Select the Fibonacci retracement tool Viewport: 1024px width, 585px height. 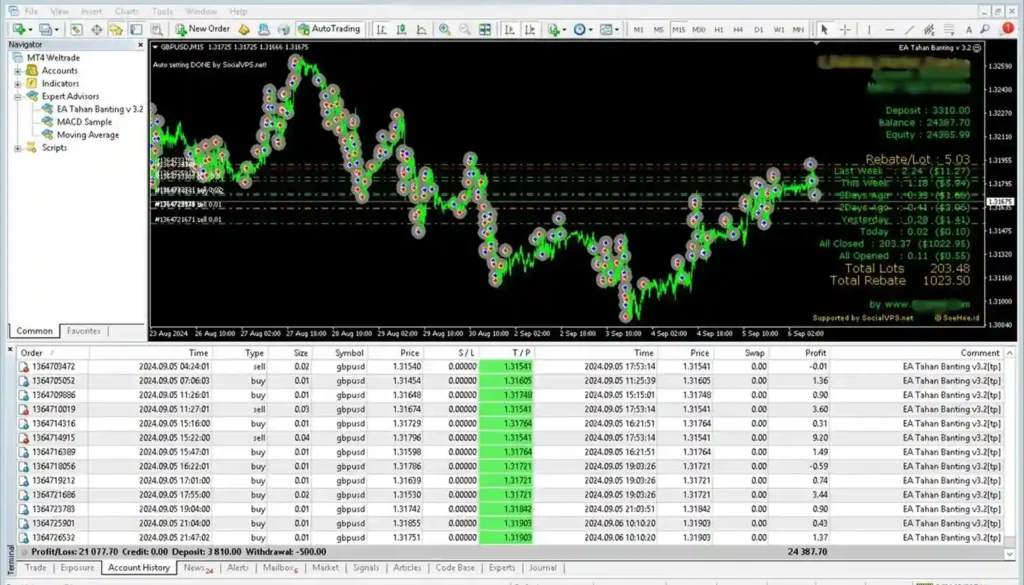tap(929, 29)
